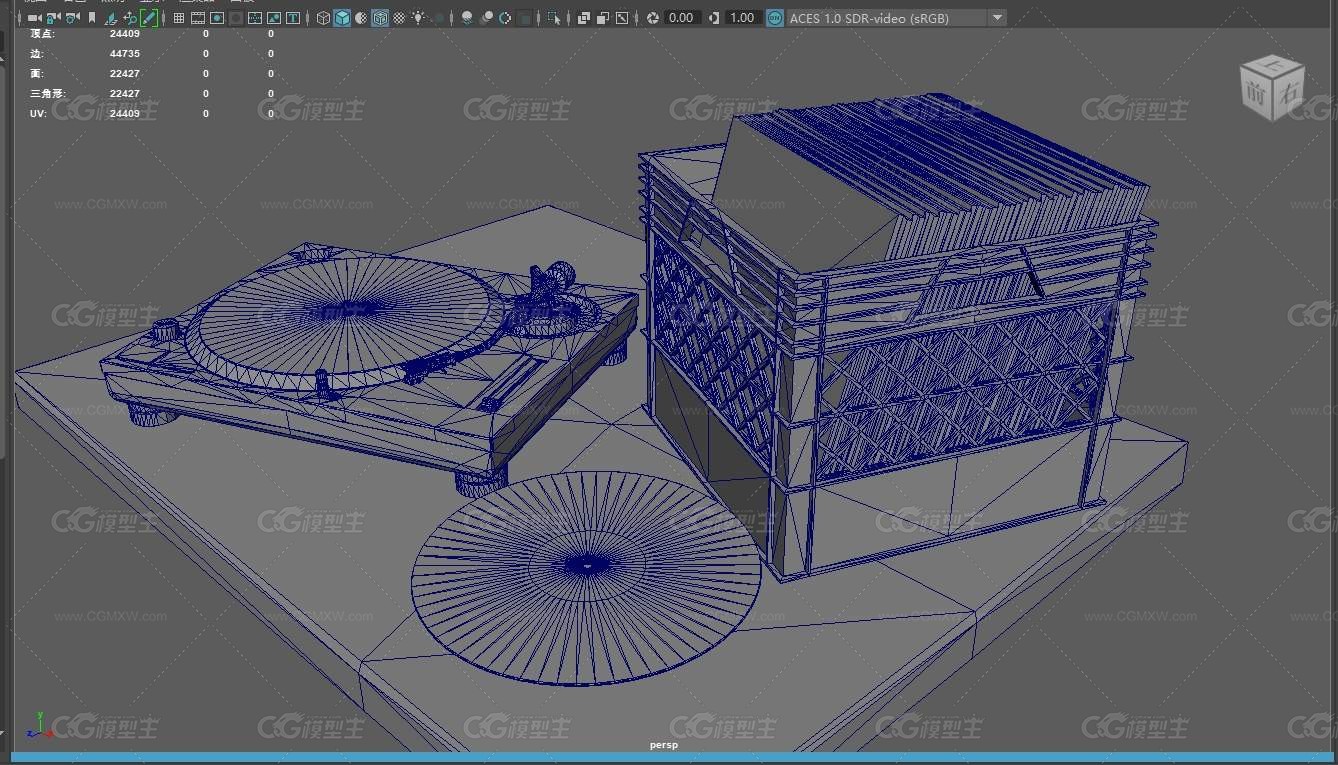
Task: Toggle the Safe Title display
Action: click(x=293, y=18)
